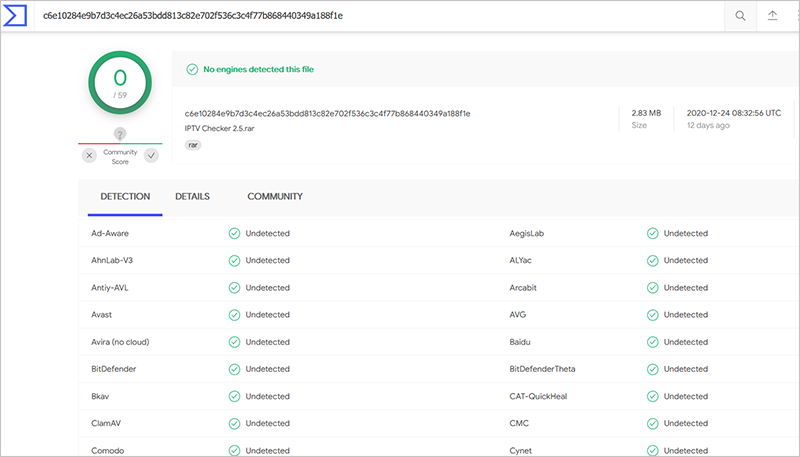Click the hash search input field
The width and height of the screenshot is (800, 457).
click(380, 16)
